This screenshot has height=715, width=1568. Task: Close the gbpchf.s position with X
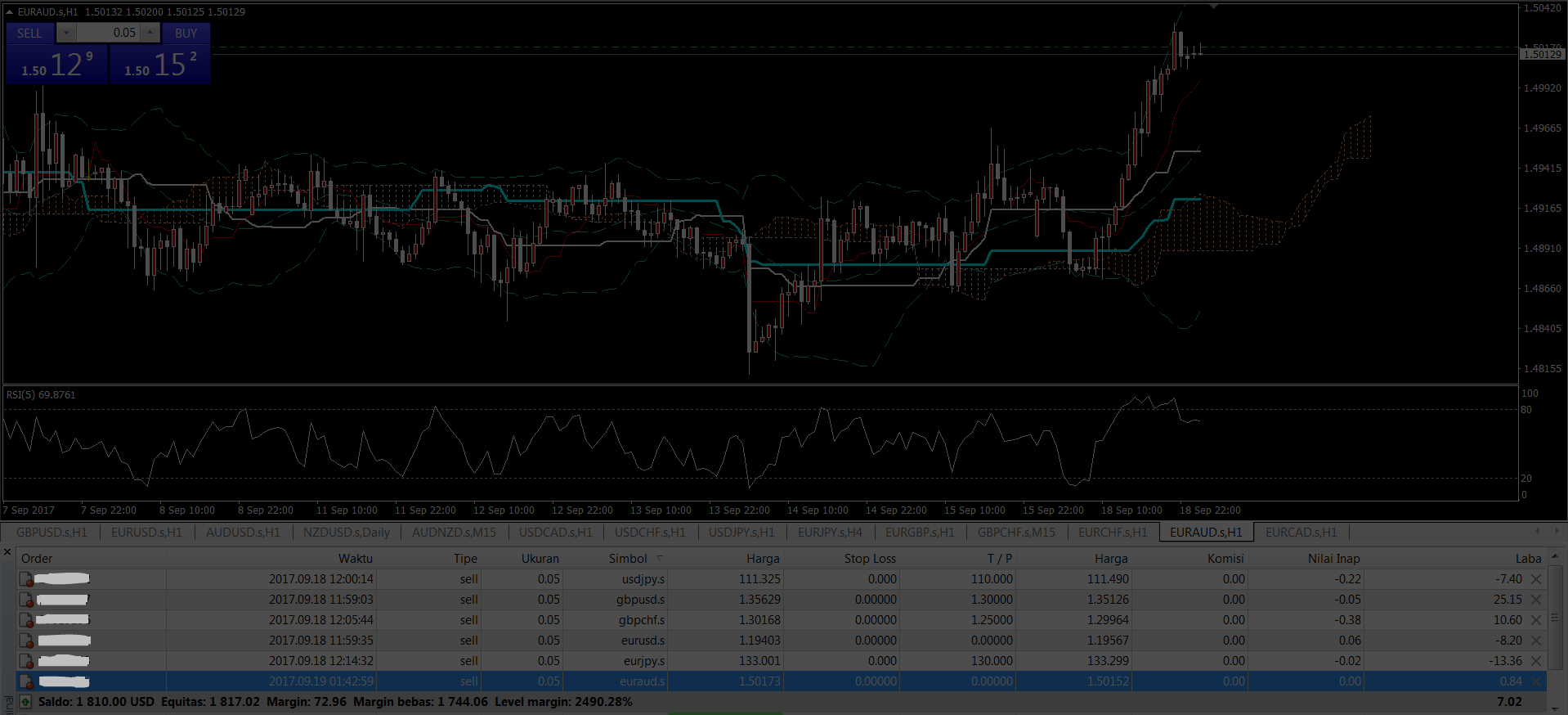click(1536, 620)
